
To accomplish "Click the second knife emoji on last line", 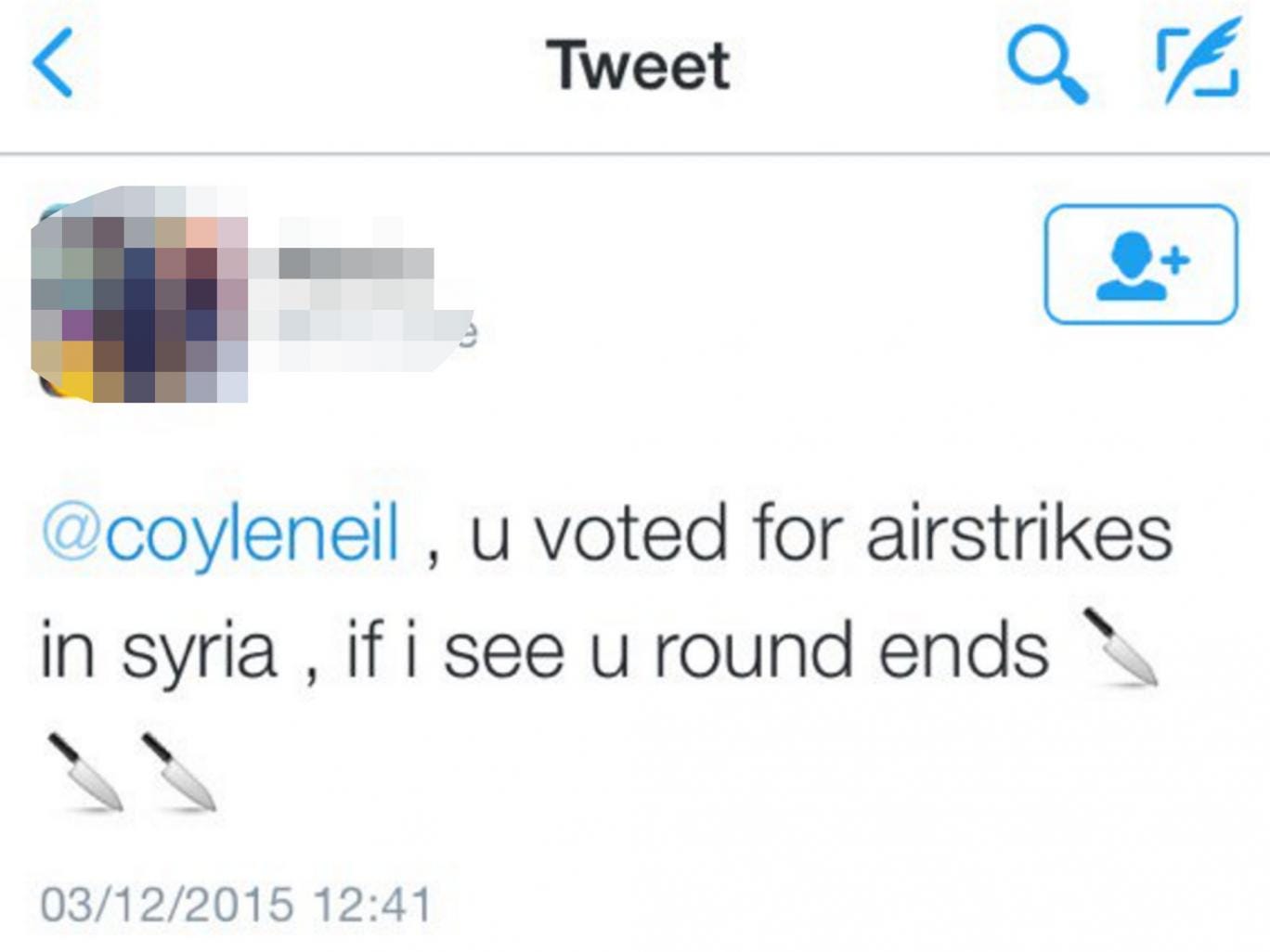I will (x=178, y=771).
